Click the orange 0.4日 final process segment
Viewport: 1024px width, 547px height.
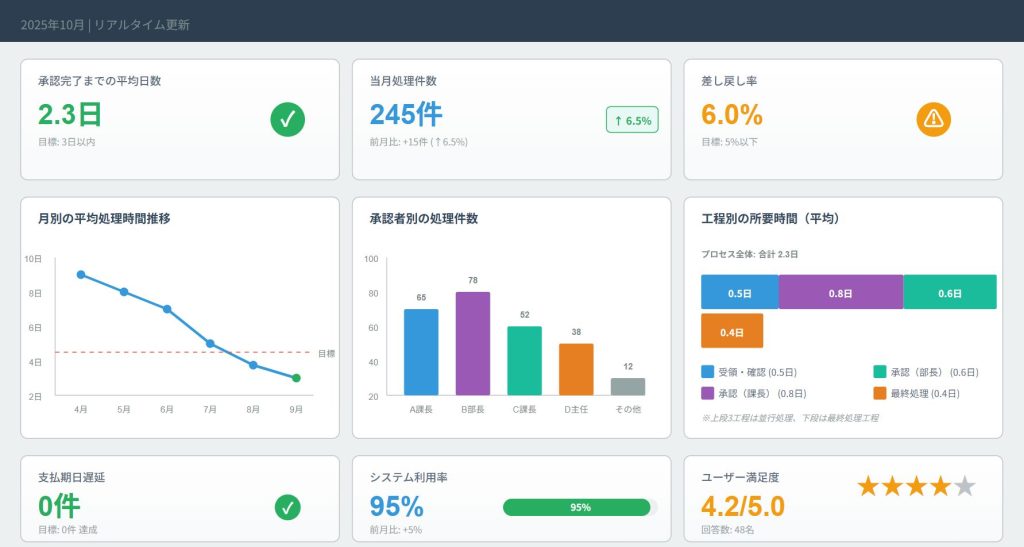tap(731, 331)
